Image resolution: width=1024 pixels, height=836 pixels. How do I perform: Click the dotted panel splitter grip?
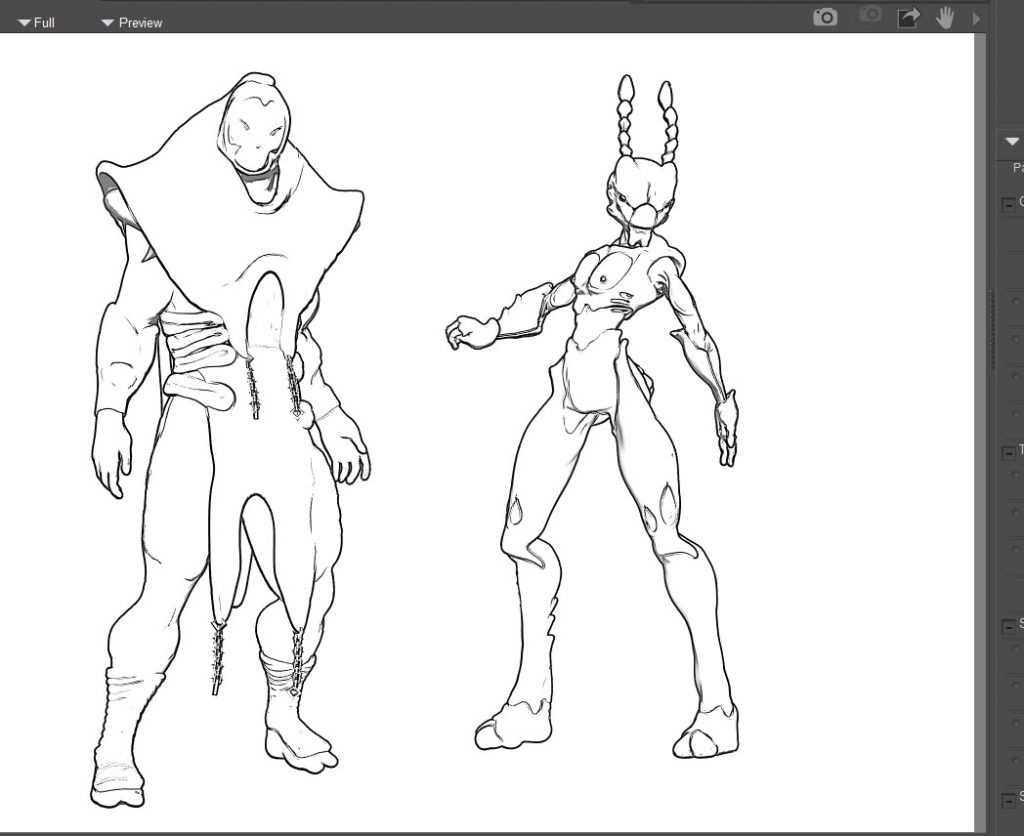[x=992, y=330]
